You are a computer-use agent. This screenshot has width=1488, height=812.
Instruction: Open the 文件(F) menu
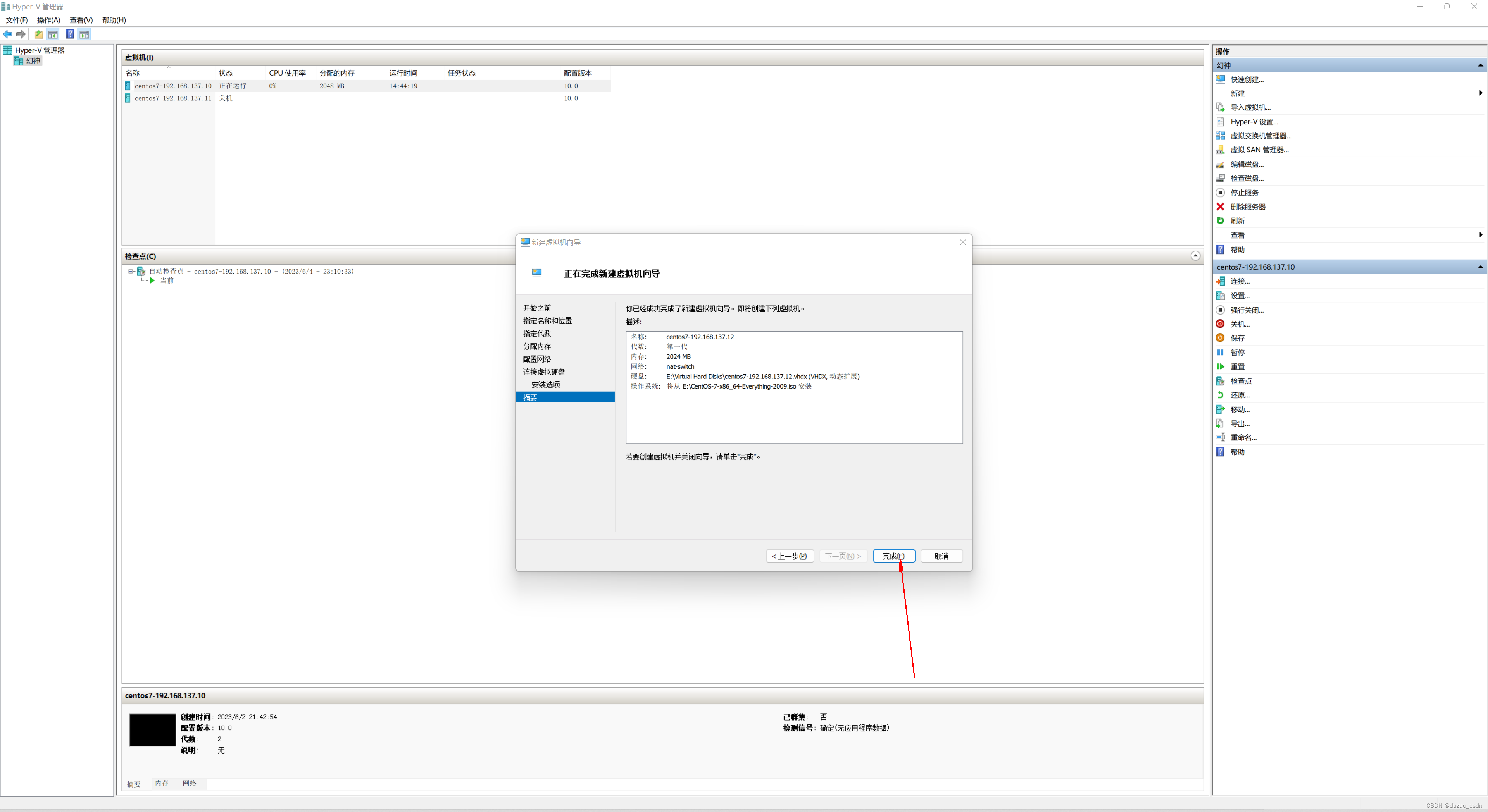[x=17, y=20]
